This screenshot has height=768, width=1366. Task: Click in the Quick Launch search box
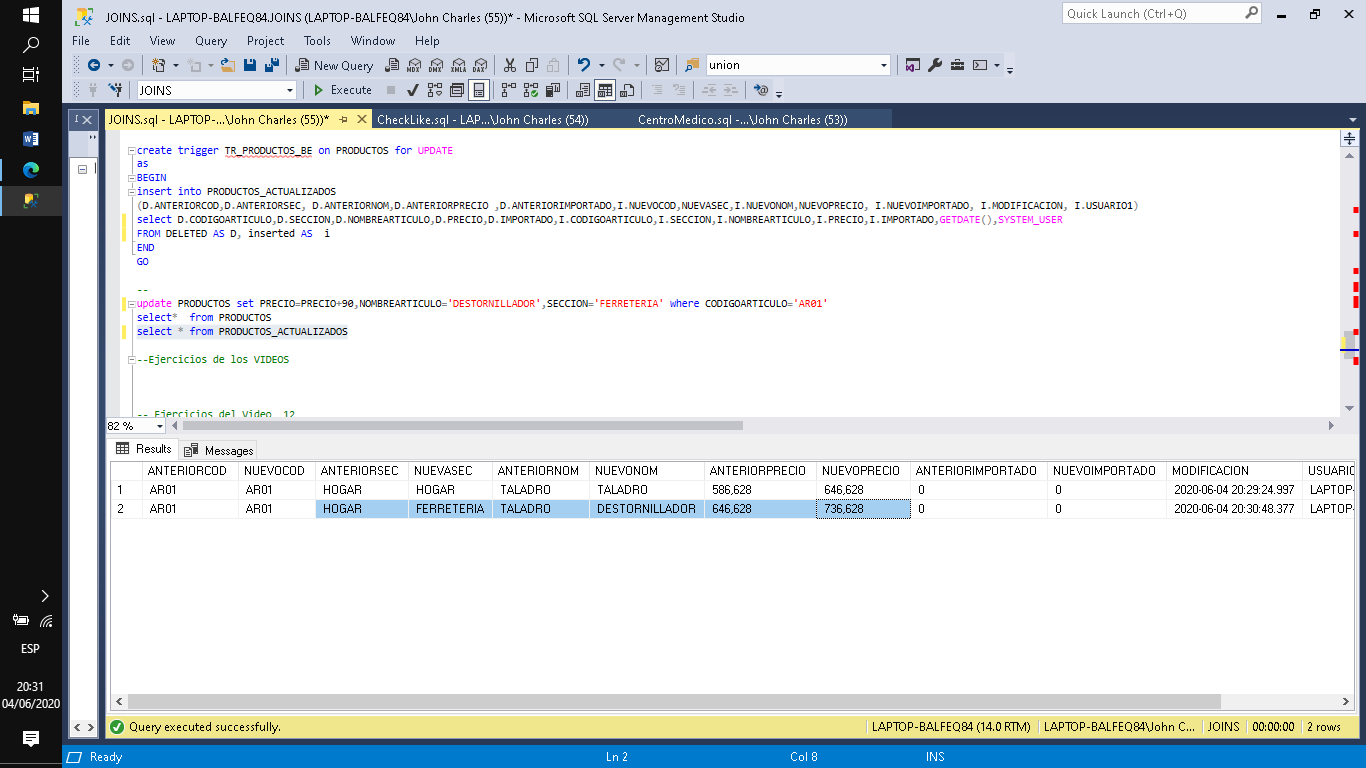point(1152,13)
